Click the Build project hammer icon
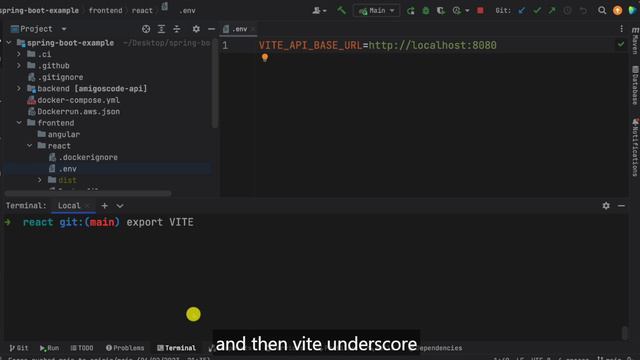The image size is (640, 360). [x=341, y=10]
